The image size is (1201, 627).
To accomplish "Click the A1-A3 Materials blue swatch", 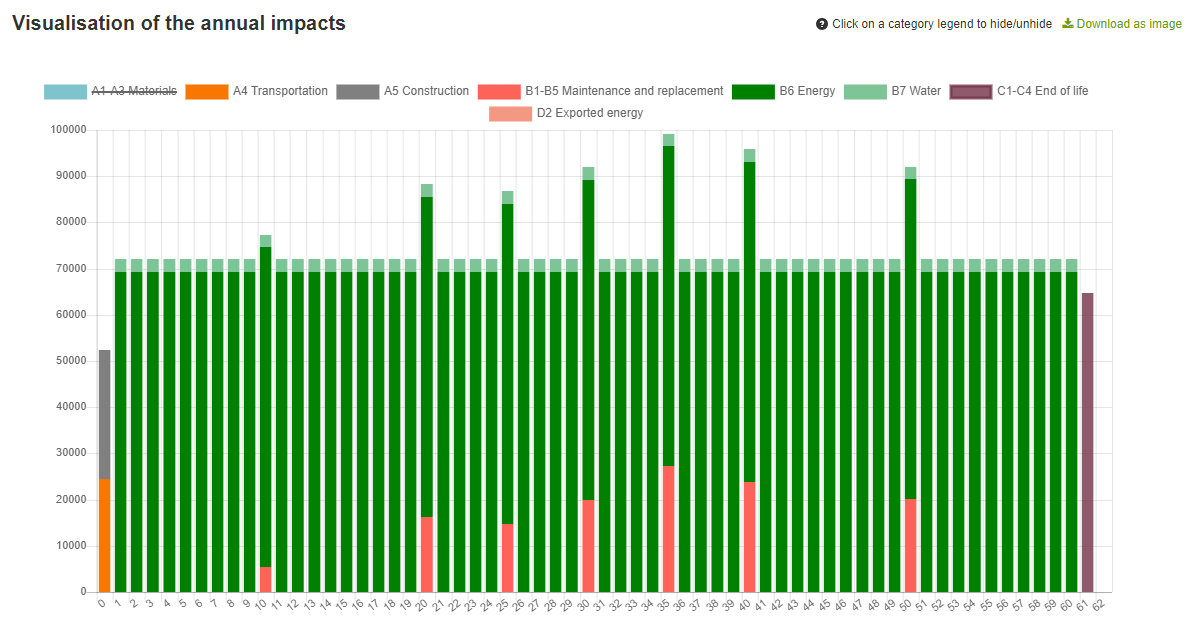I will [65, 92].
